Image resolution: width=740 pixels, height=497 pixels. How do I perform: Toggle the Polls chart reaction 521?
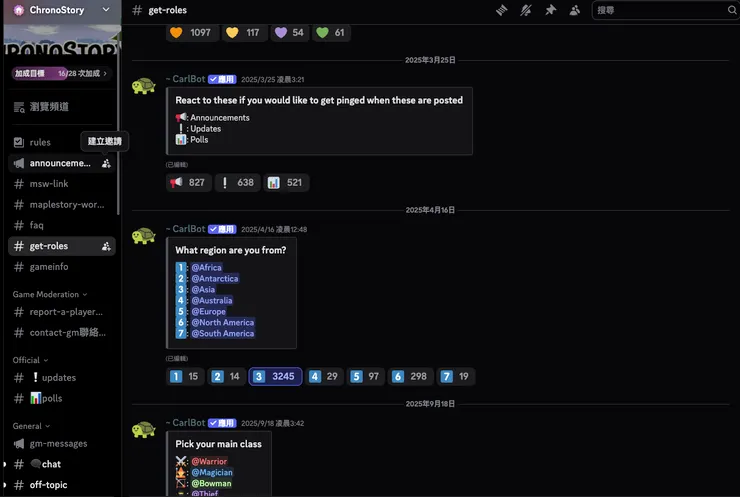click(286, 183)
